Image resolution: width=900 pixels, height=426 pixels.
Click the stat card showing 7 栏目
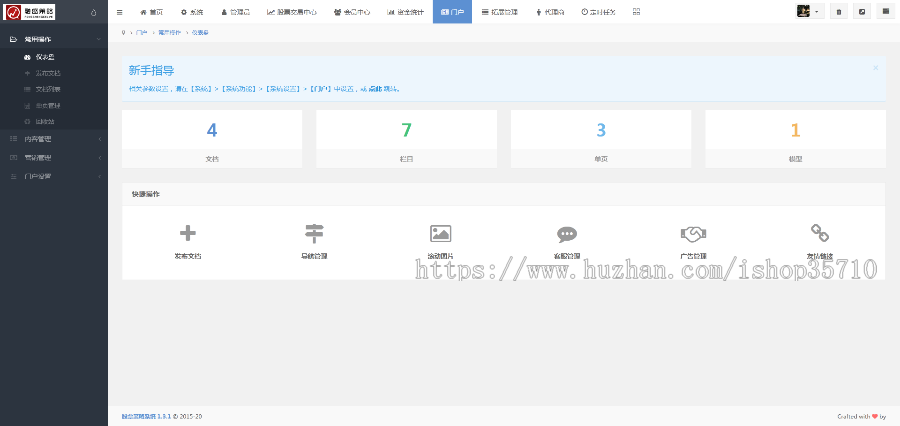(406, 139)
